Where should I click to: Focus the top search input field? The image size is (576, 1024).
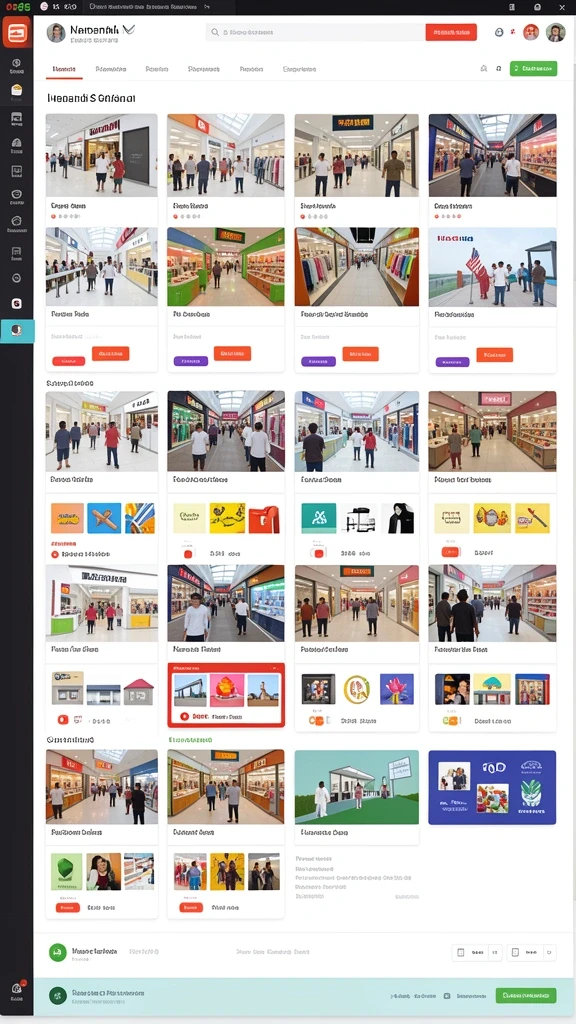pos(316,32)
